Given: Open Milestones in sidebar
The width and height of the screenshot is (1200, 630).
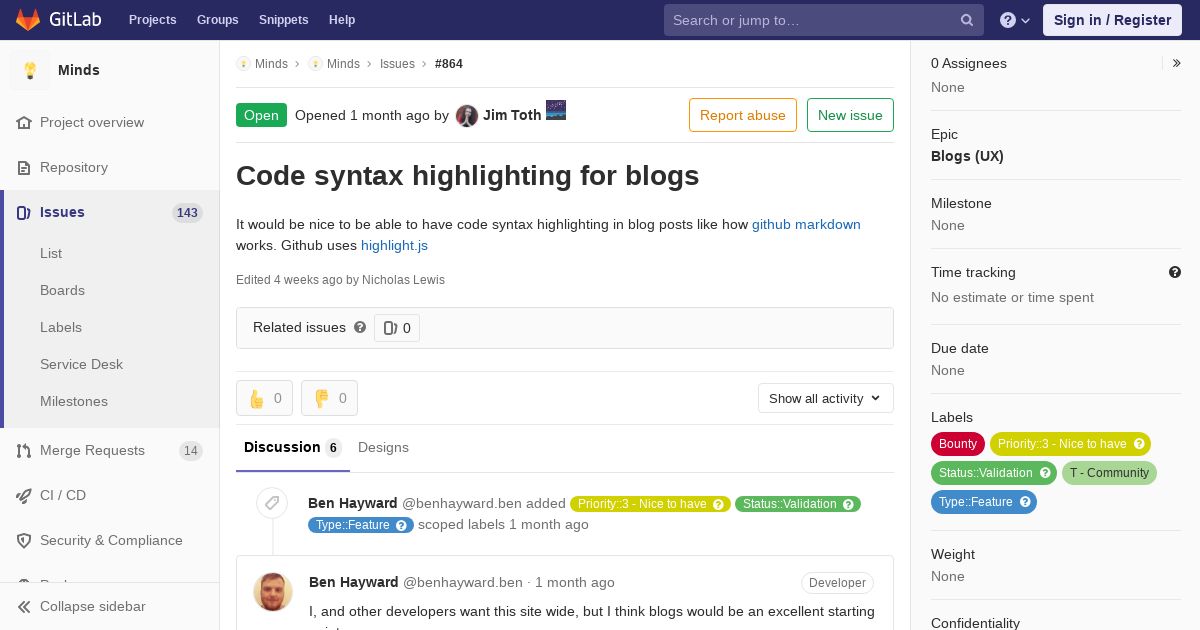Looking at the screenshot, I should pos(73,401).
